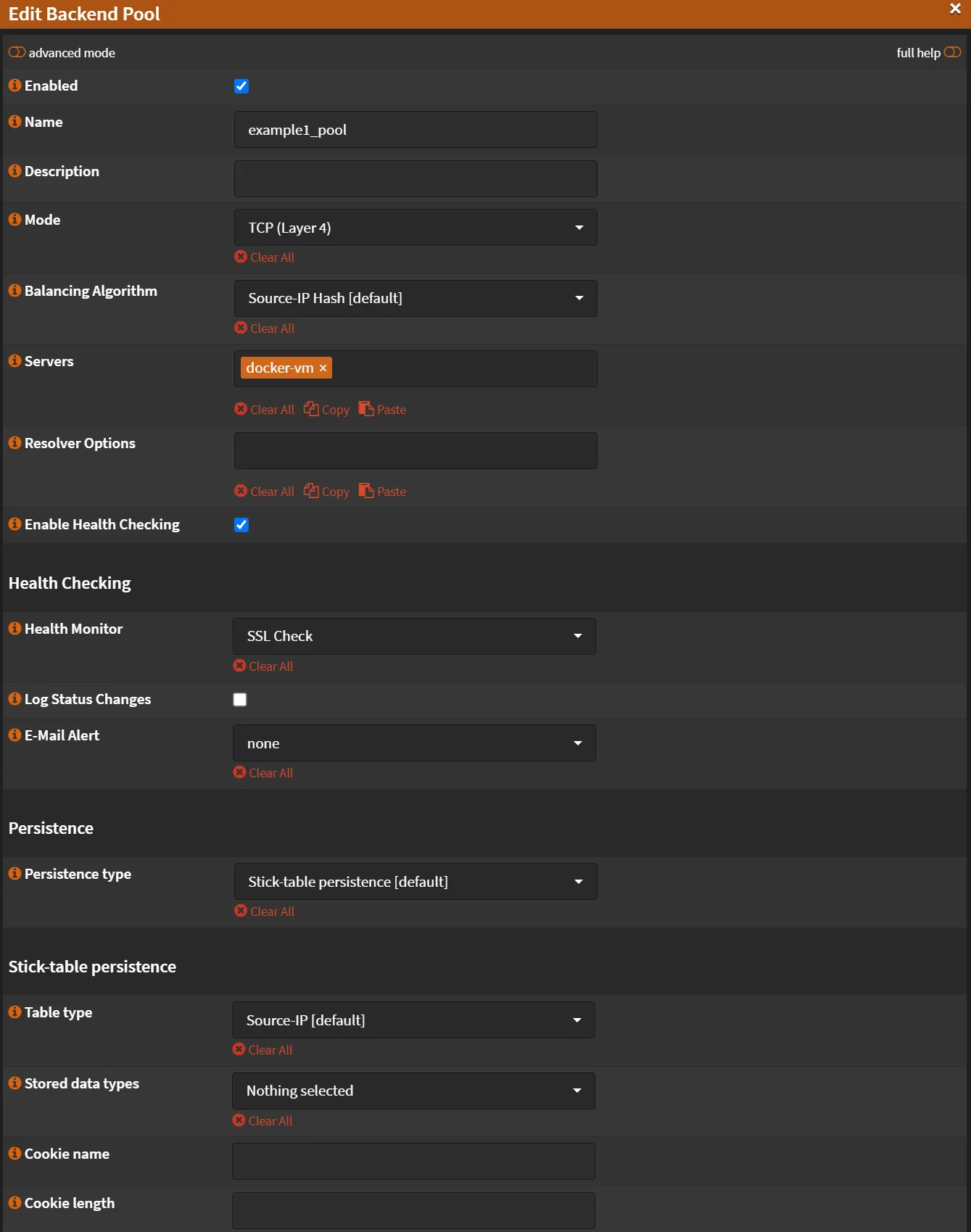The height and width of the screenshot is (1232, 971).
Task: Click the info icon beside Balancing Algorithm
Action: pyautogui.click(x=15, y=290)
